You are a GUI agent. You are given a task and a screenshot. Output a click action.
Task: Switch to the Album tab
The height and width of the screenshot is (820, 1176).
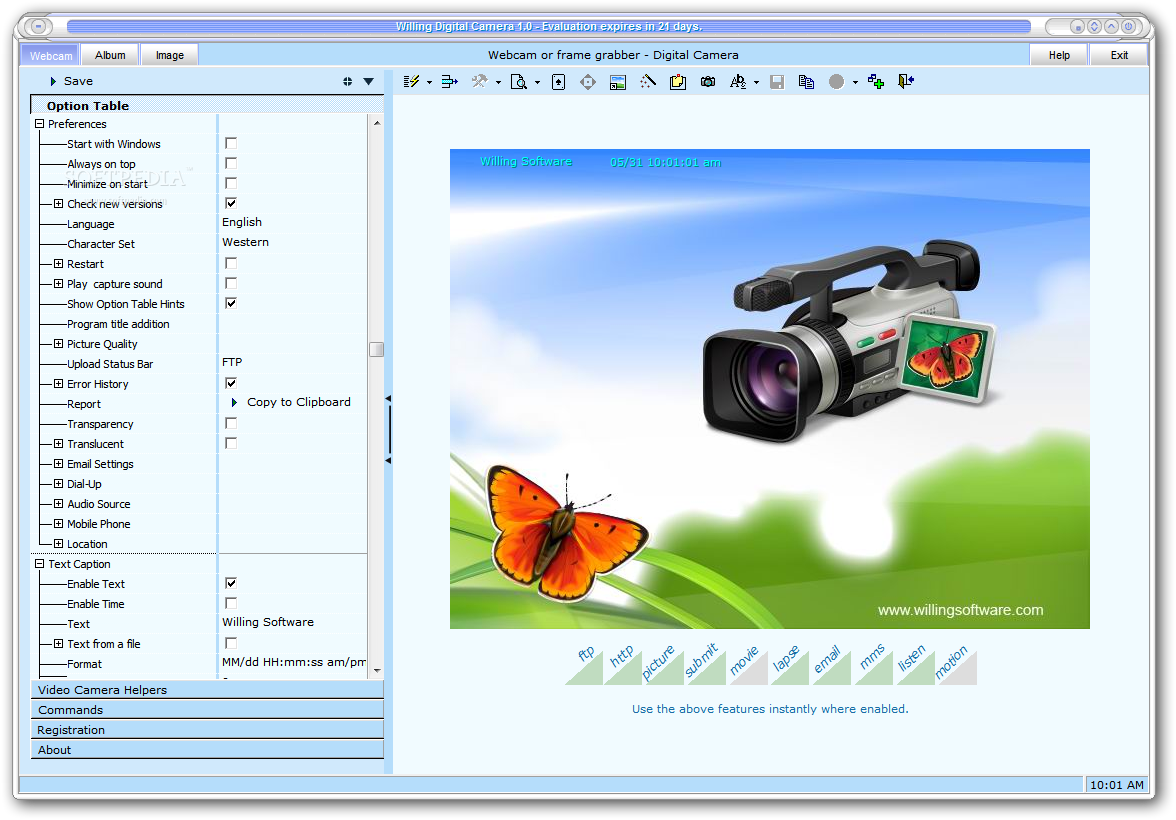(110, 56)
